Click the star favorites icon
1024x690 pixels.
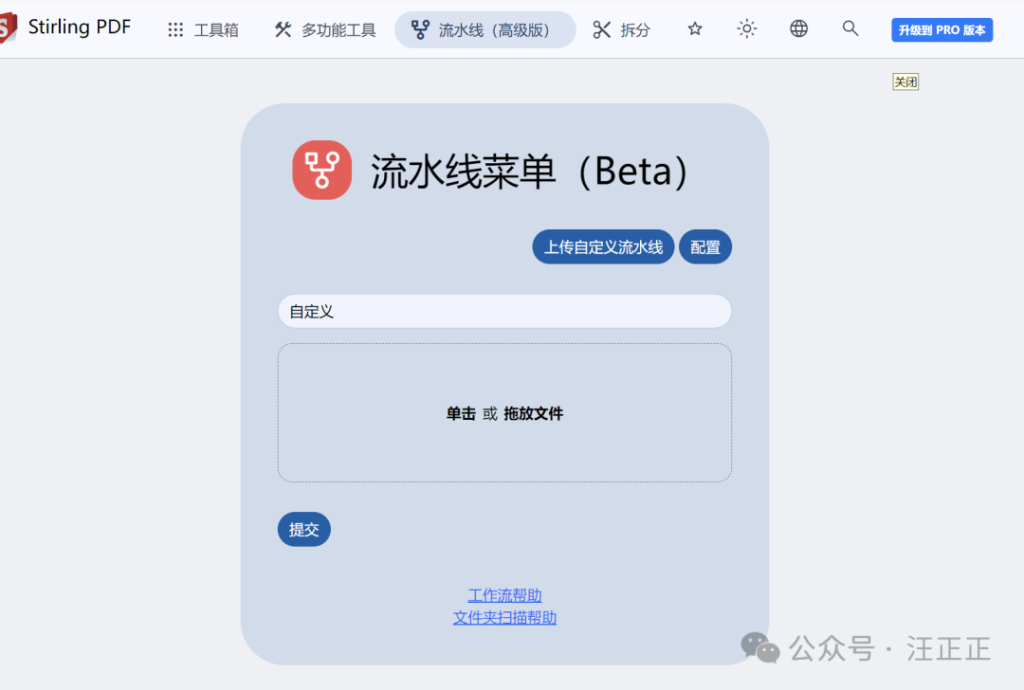694,29
